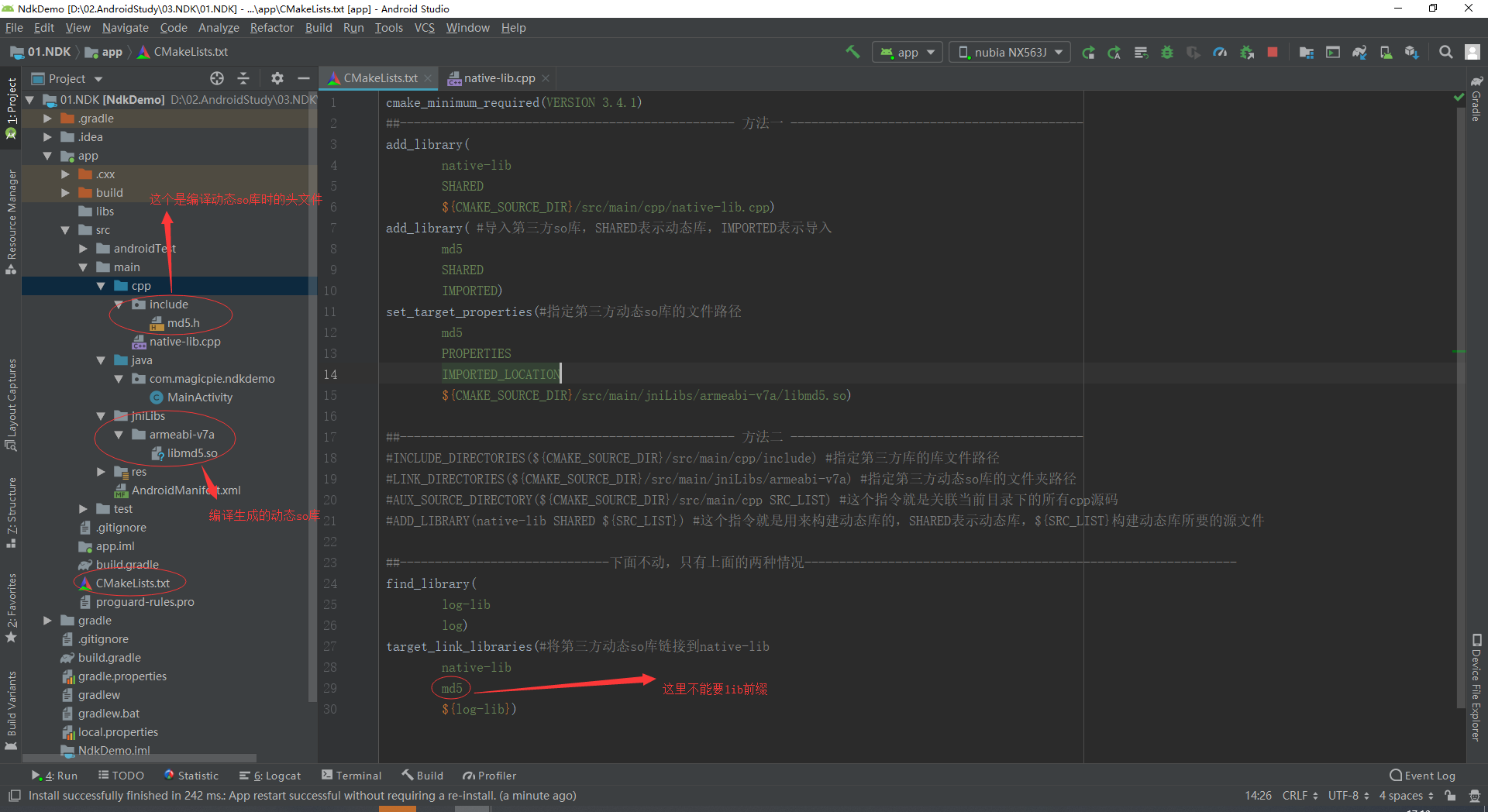Open the nubia NX563J device dropdown
The height and width of the screenshot is (812, 1488).
coord(1008,52)
